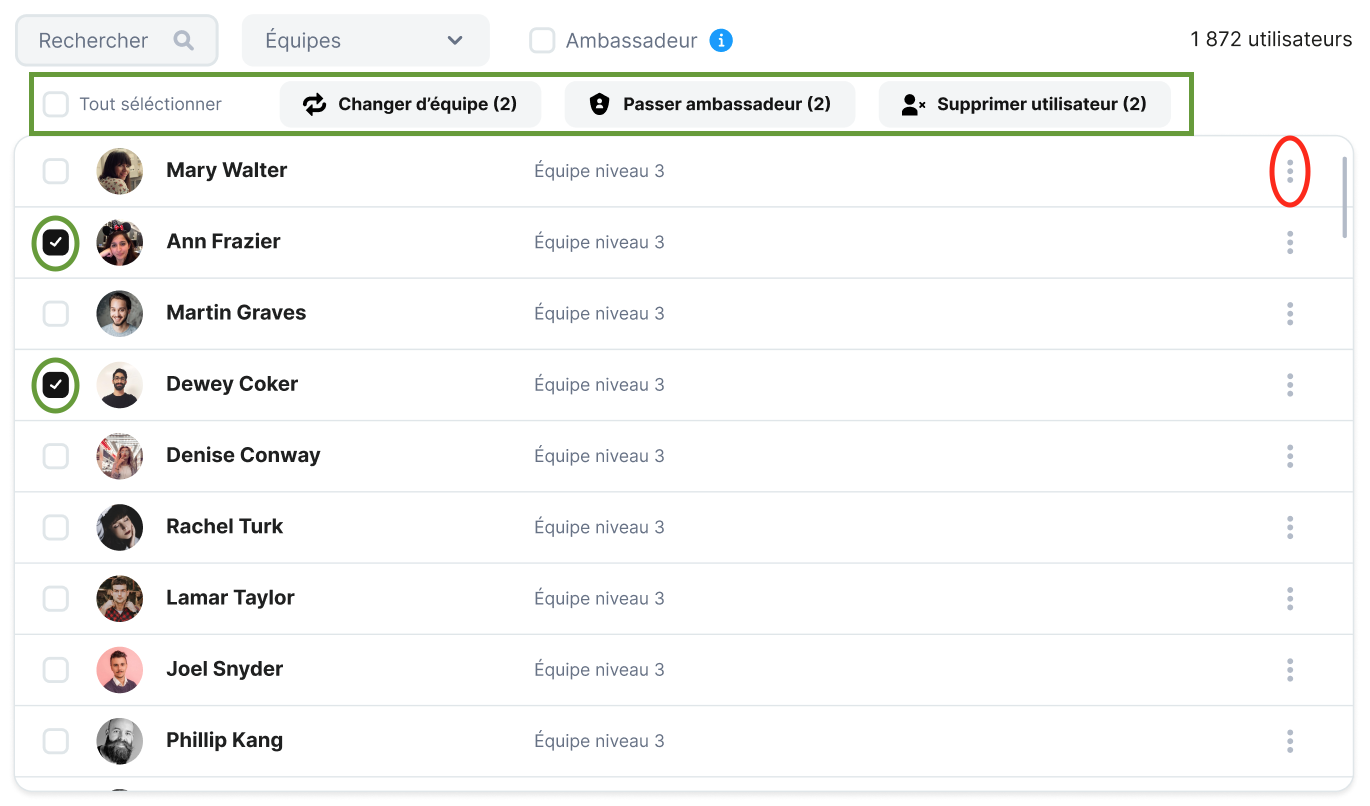
Task: Open the kebab menu for Lamar Taylor
Action: coord(1290,598)
